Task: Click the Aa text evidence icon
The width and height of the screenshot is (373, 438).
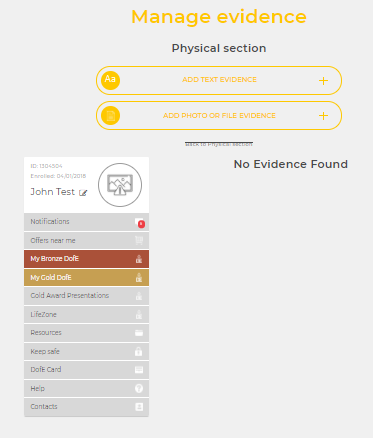Action: point(110,80)
